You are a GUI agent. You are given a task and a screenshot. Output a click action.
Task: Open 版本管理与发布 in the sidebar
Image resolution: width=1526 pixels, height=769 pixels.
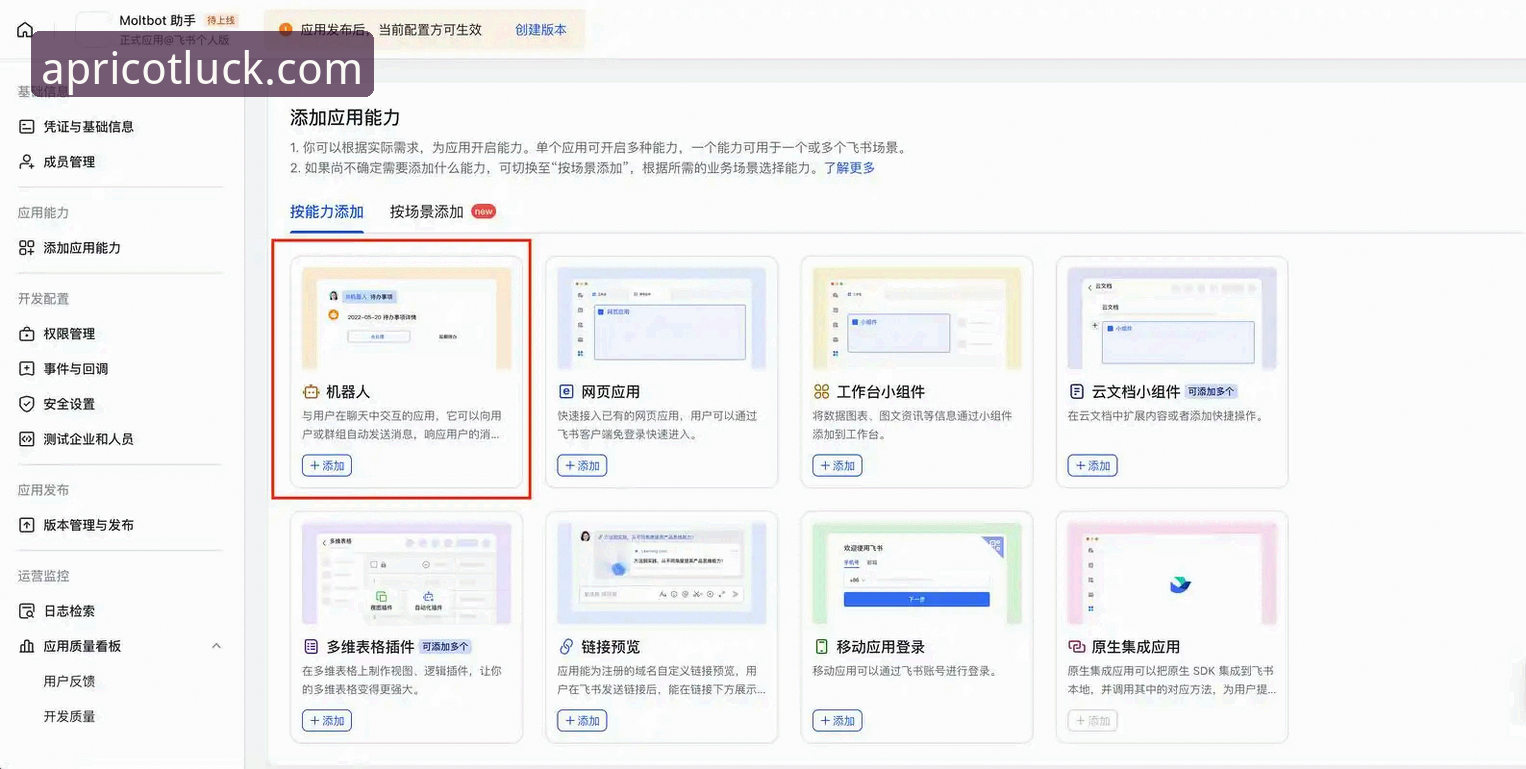coord(88,525)
